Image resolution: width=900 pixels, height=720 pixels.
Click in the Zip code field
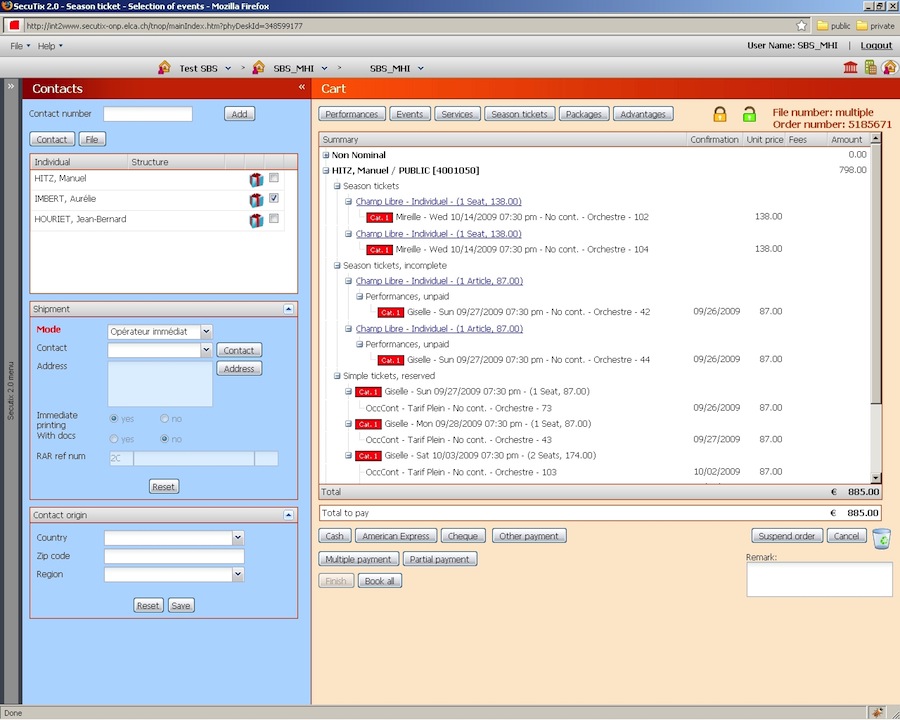174,556
